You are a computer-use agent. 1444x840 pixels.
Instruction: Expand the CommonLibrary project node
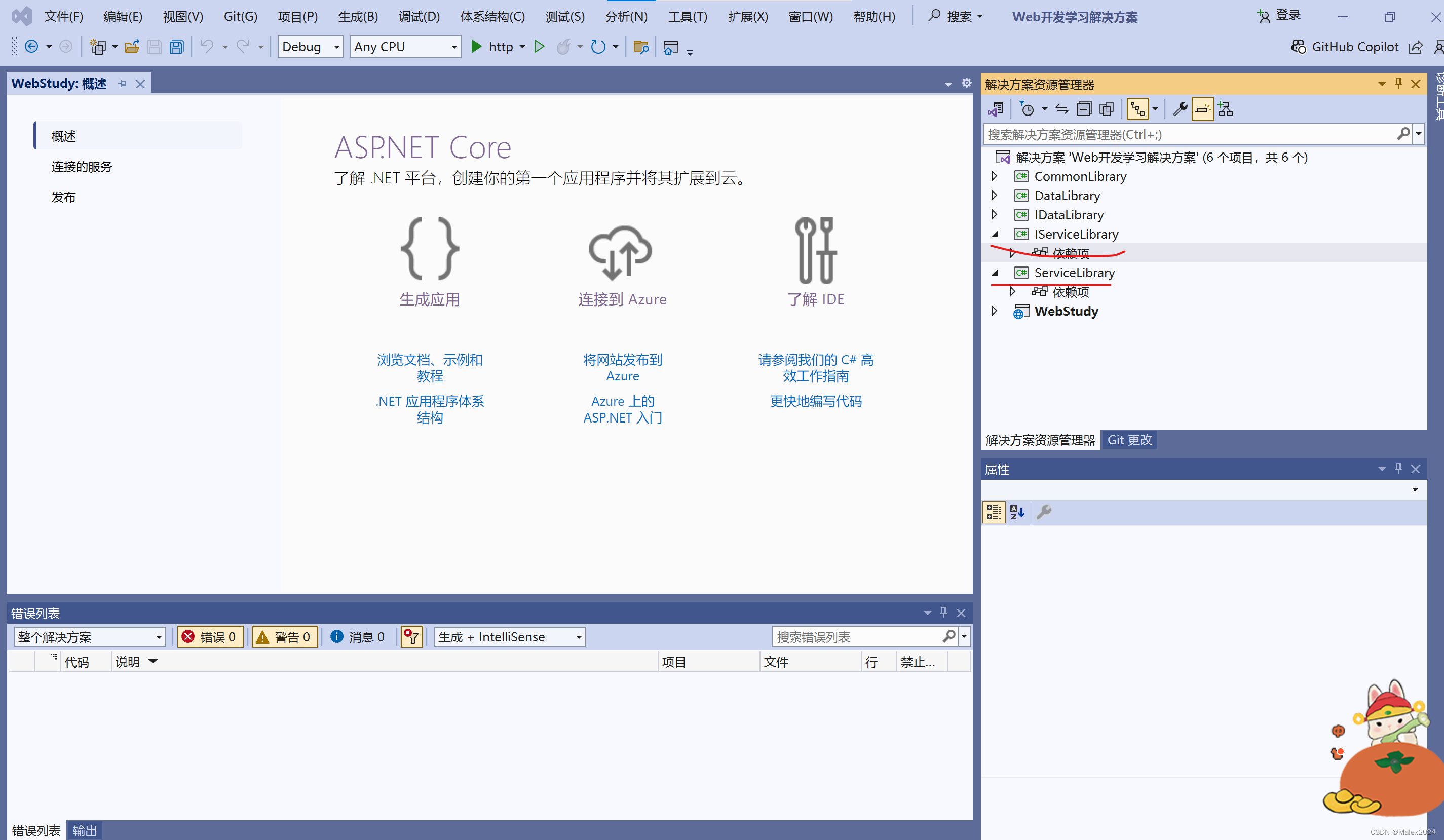[994, 176]
